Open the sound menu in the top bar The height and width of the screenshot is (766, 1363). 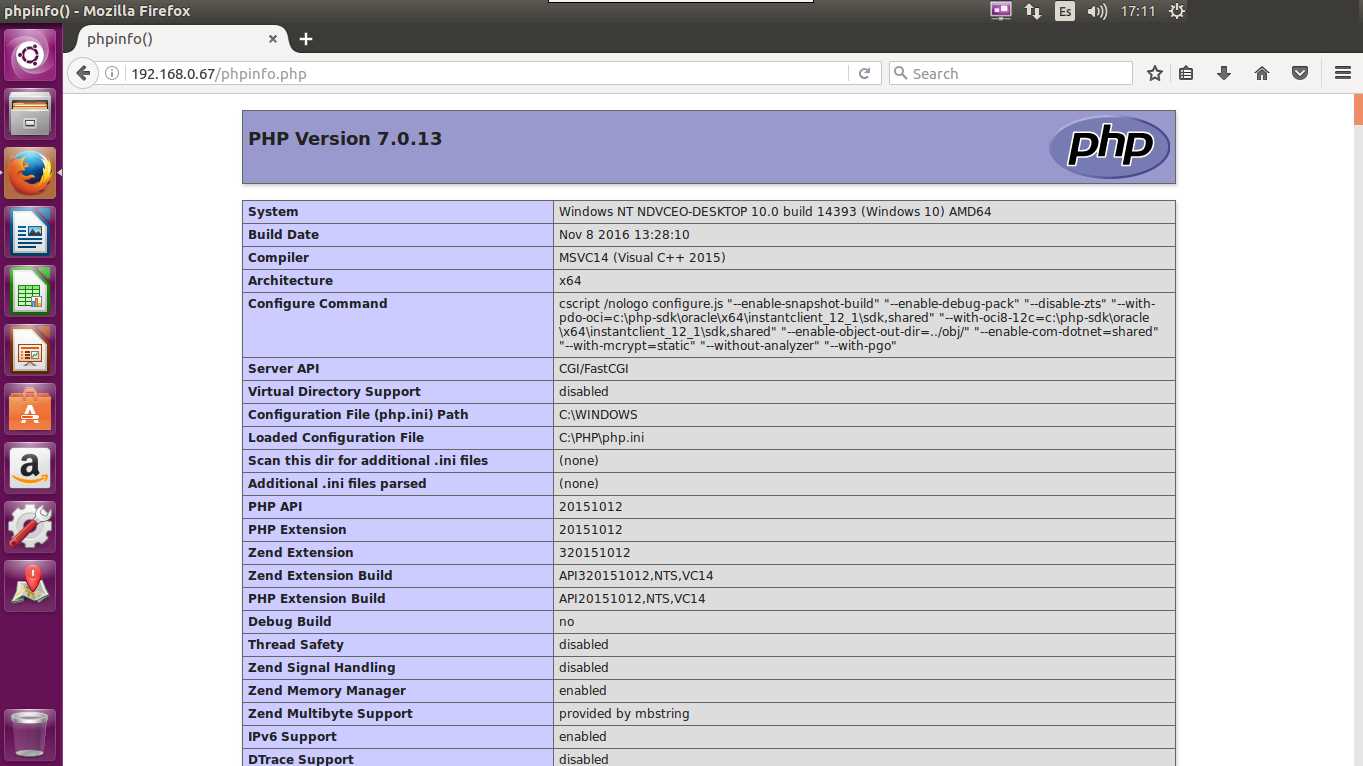[x=1099, y=11]
